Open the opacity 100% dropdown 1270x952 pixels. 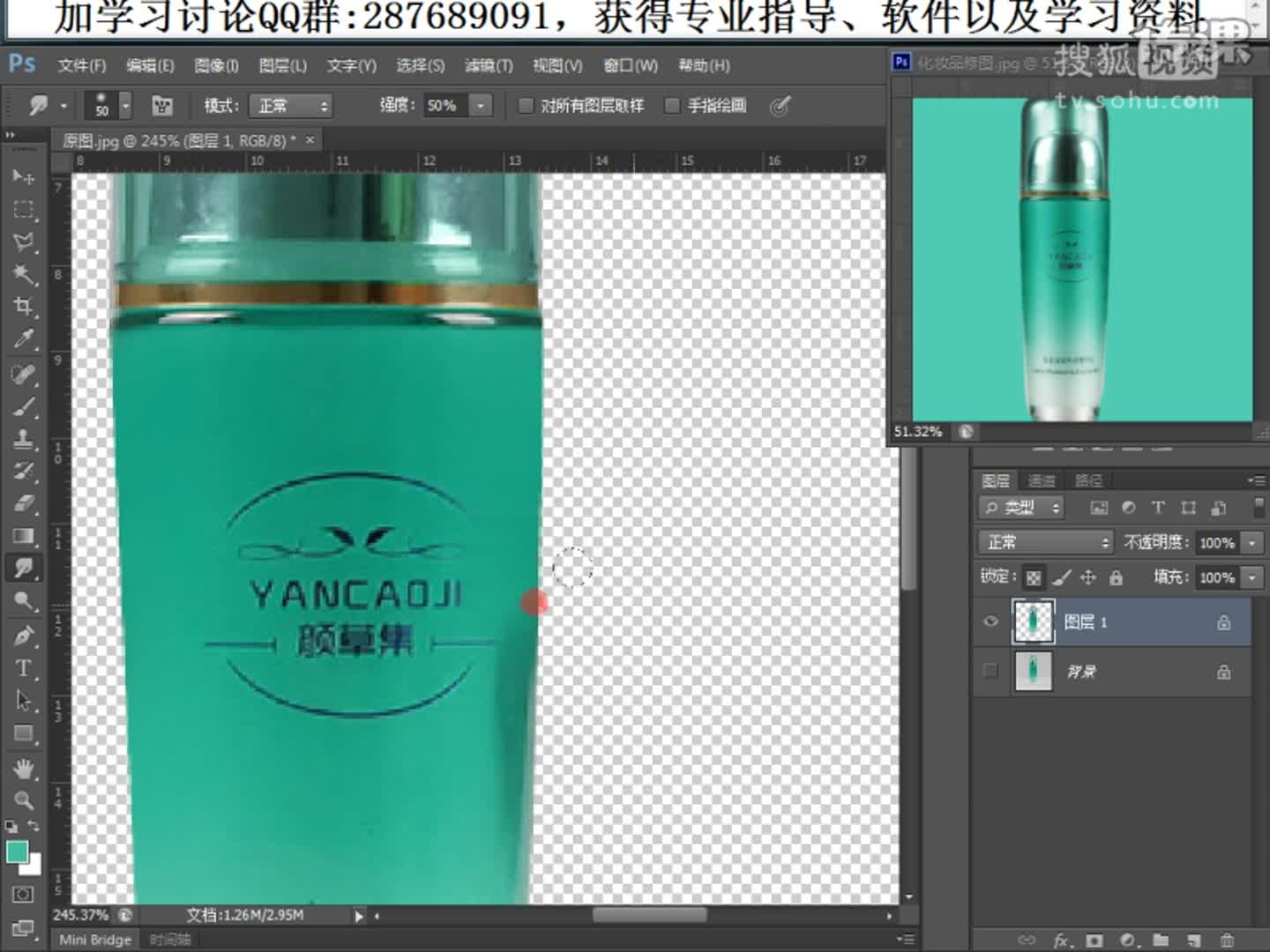pyautogui.click(x=1251, y=543)
